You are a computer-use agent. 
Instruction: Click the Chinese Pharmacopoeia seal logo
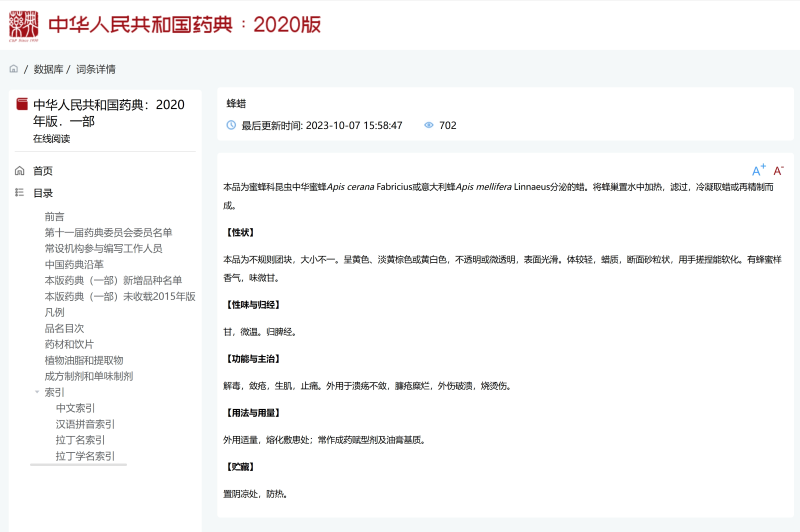24,26
